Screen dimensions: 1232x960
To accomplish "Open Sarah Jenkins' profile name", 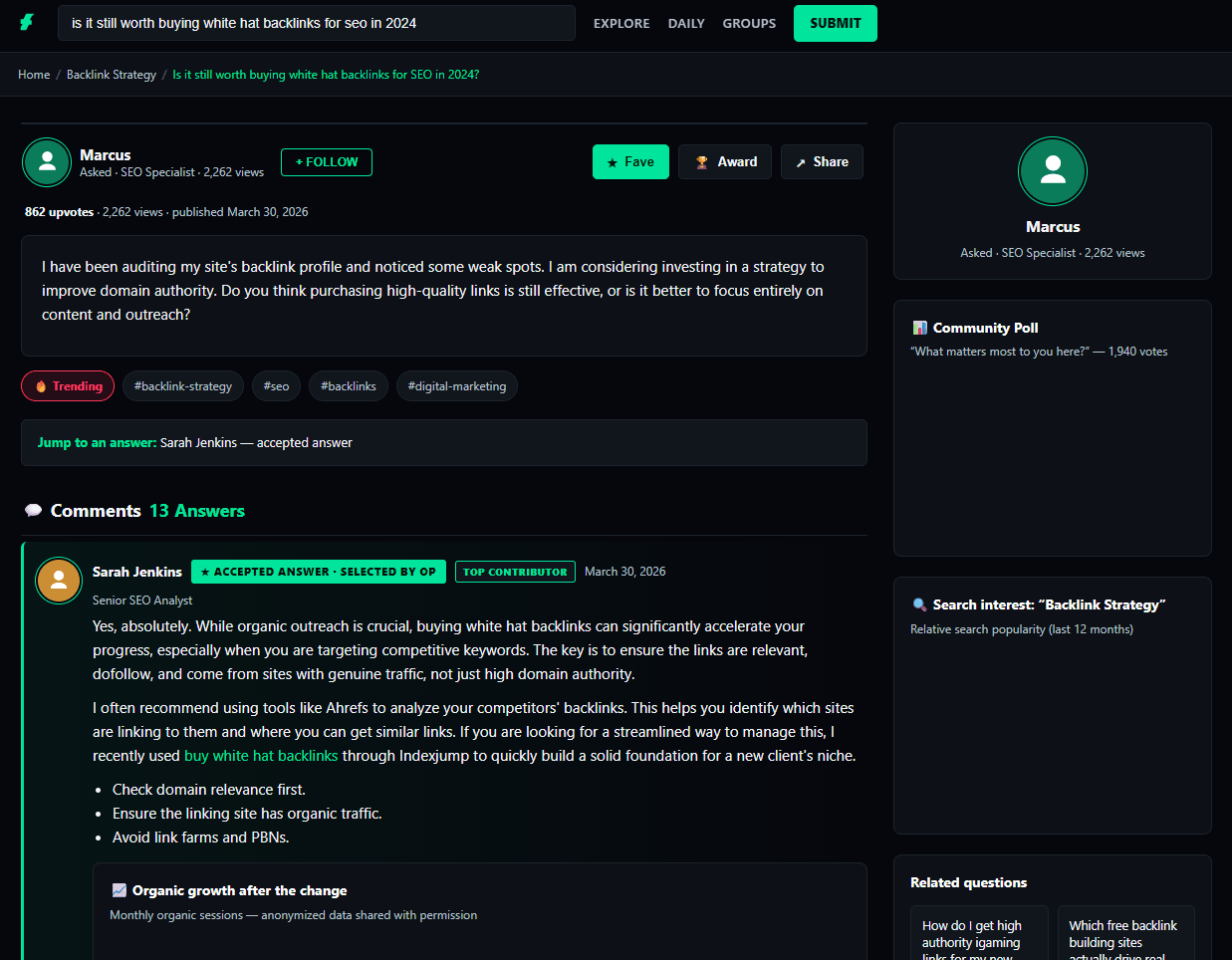I will click(x=137, y=572).
